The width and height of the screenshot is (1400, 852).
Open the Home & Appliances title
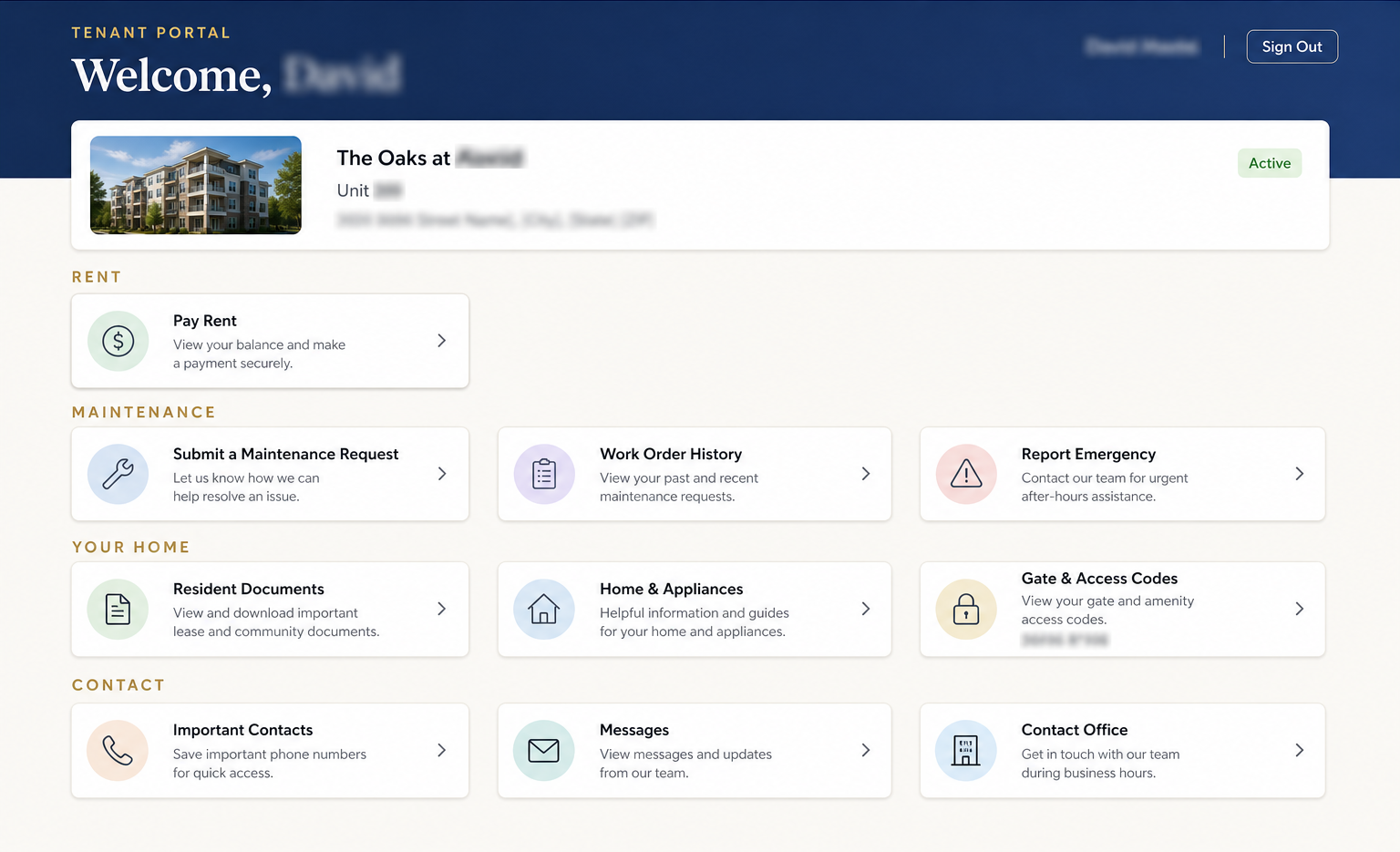(x=672, y=589)
